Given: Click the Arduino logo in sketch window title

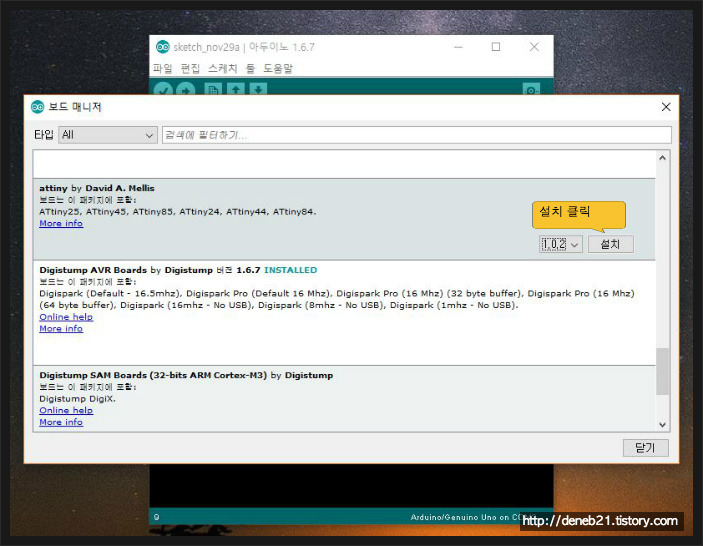Looking at the screenshot, I should pos(162,47).
